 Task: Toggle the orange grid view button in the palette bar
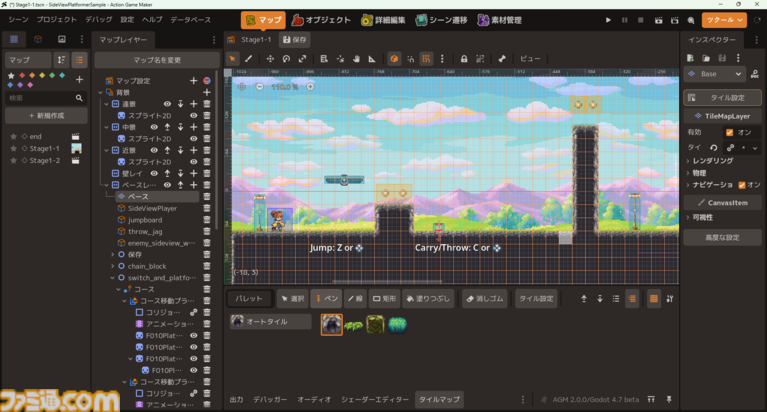[x=654, y=298]
